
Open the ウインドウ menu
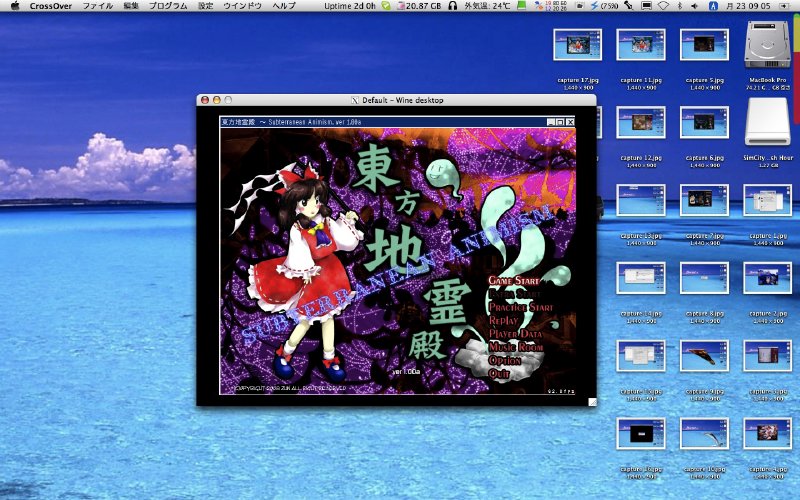[242, 6]
